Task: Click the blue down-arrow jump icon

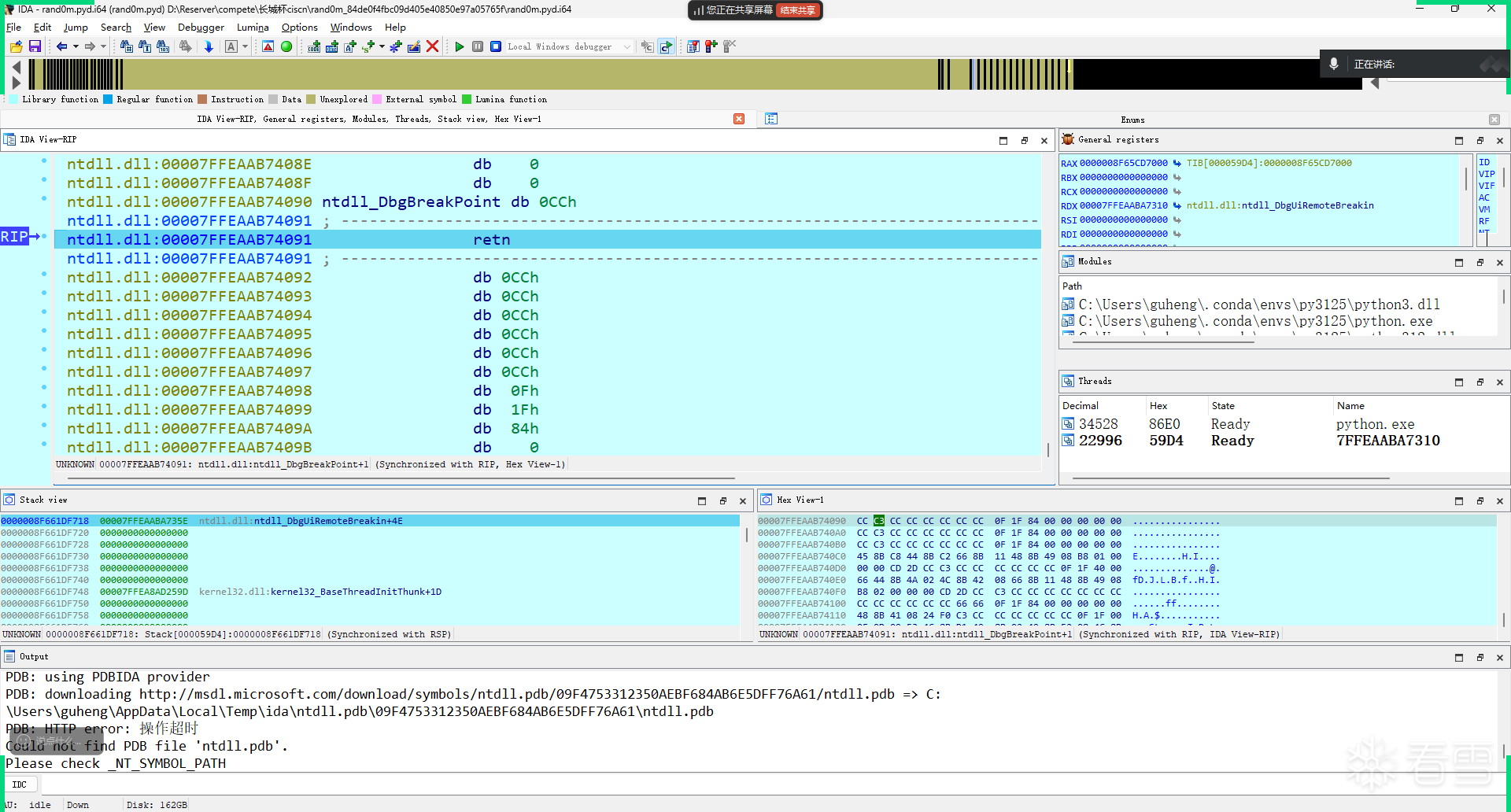Action: (x=209, y=47)
